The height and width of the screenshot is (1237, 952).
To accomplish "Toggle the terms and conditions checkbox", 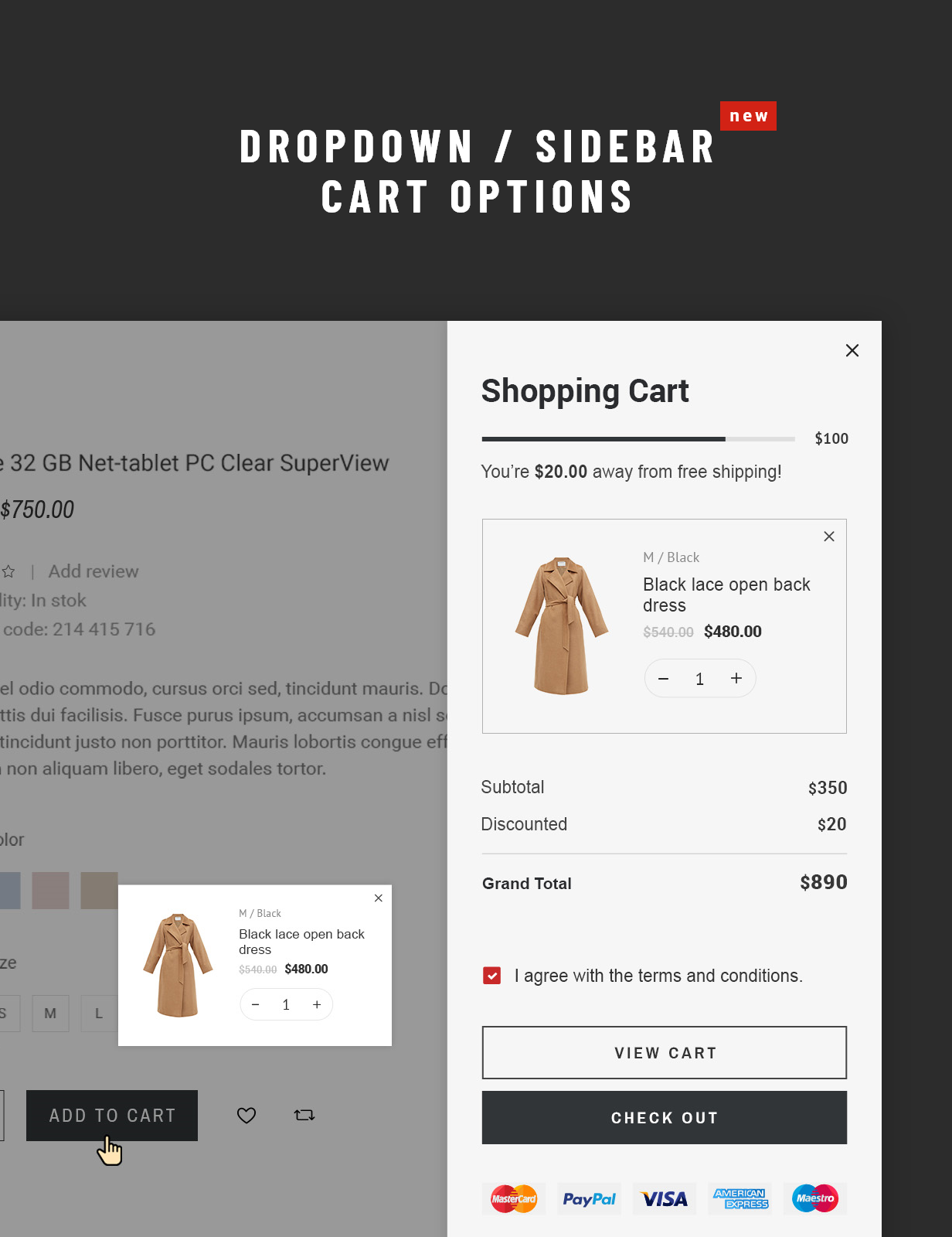I will [x=492, y=976].
